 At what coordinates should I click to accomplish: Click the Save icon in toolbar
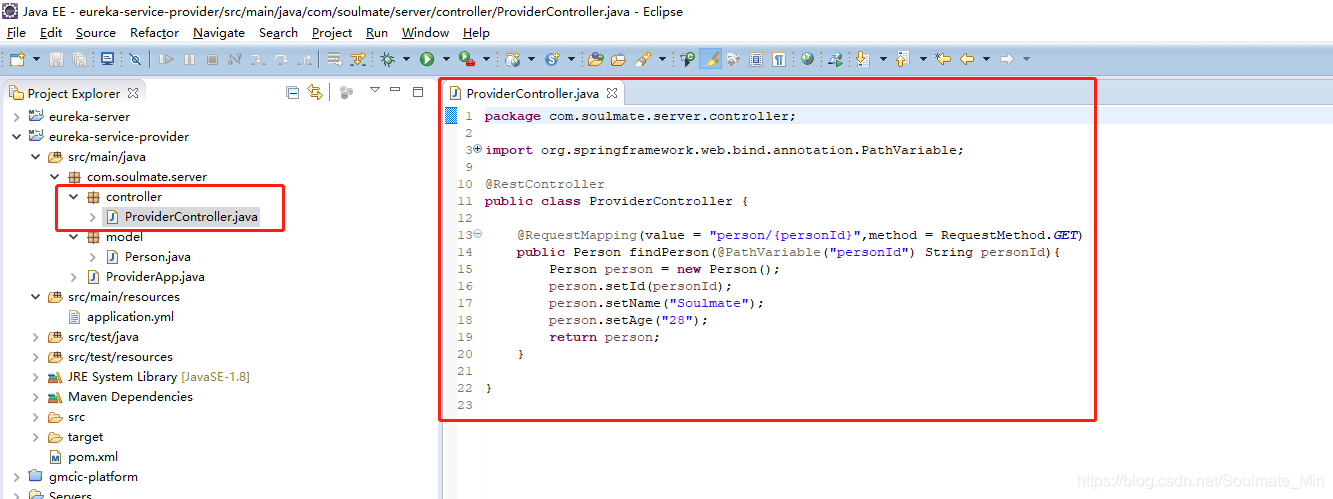click(56, 60)
